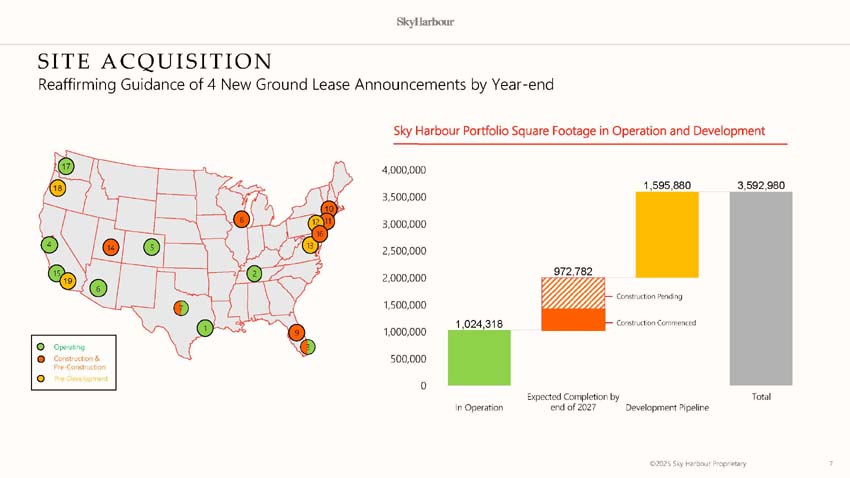850x478 pixels.
Task: Select yellow marker 13 in Virginia area
Action: tap(310, 245)
